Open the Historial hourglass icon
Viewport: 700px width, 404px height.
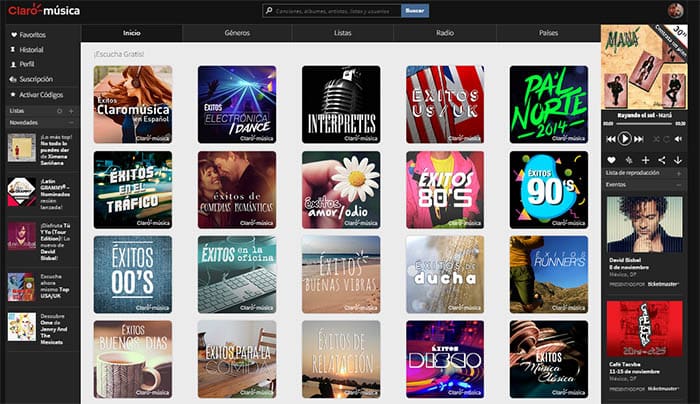[x=13, y=50]
